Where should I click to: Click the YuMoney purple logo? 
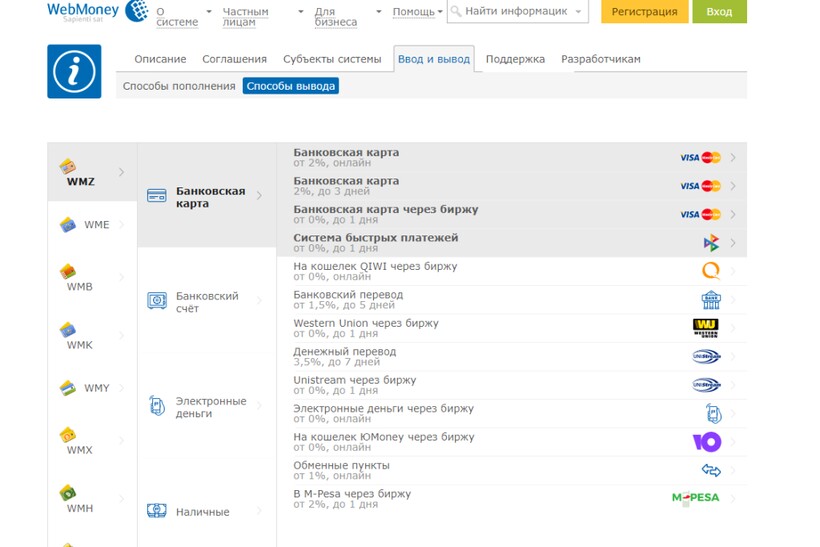coord(706,442)
